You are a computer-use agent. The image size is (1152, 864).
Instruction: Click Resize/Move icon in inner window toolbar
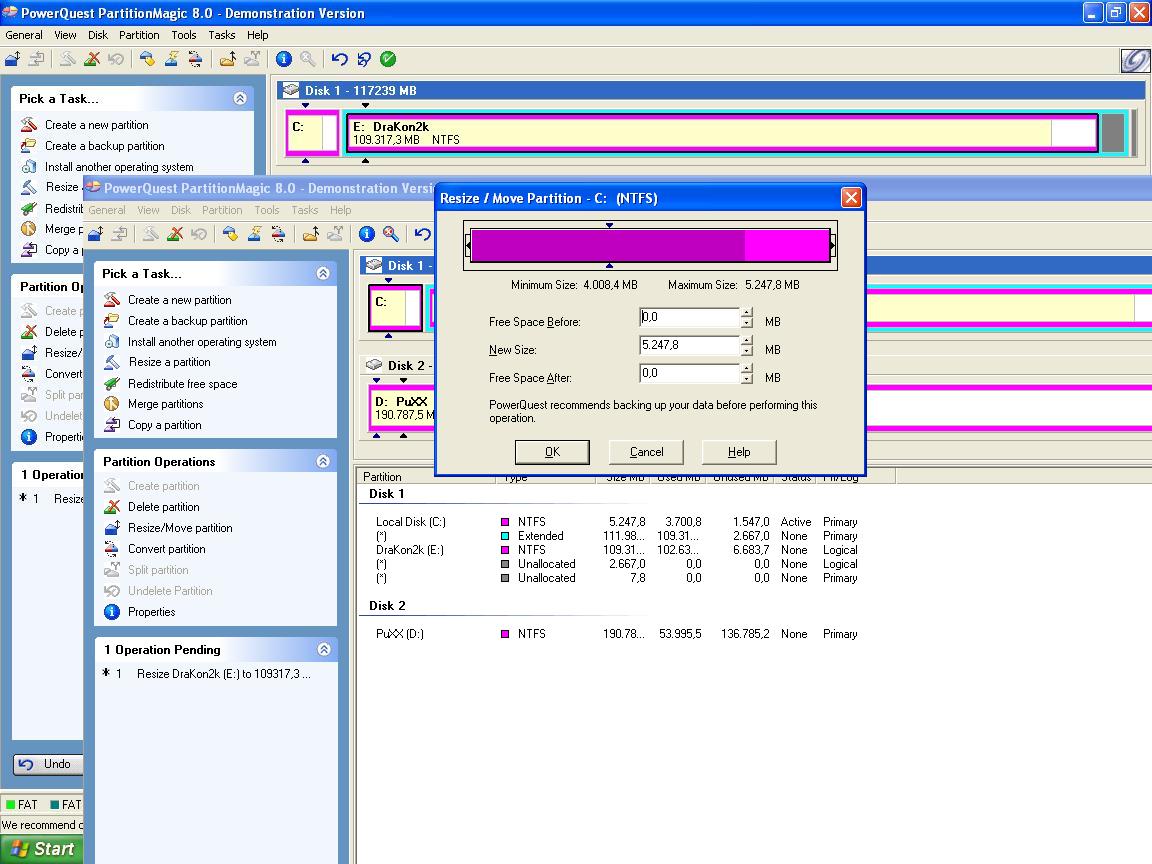(x=96, y=234)
